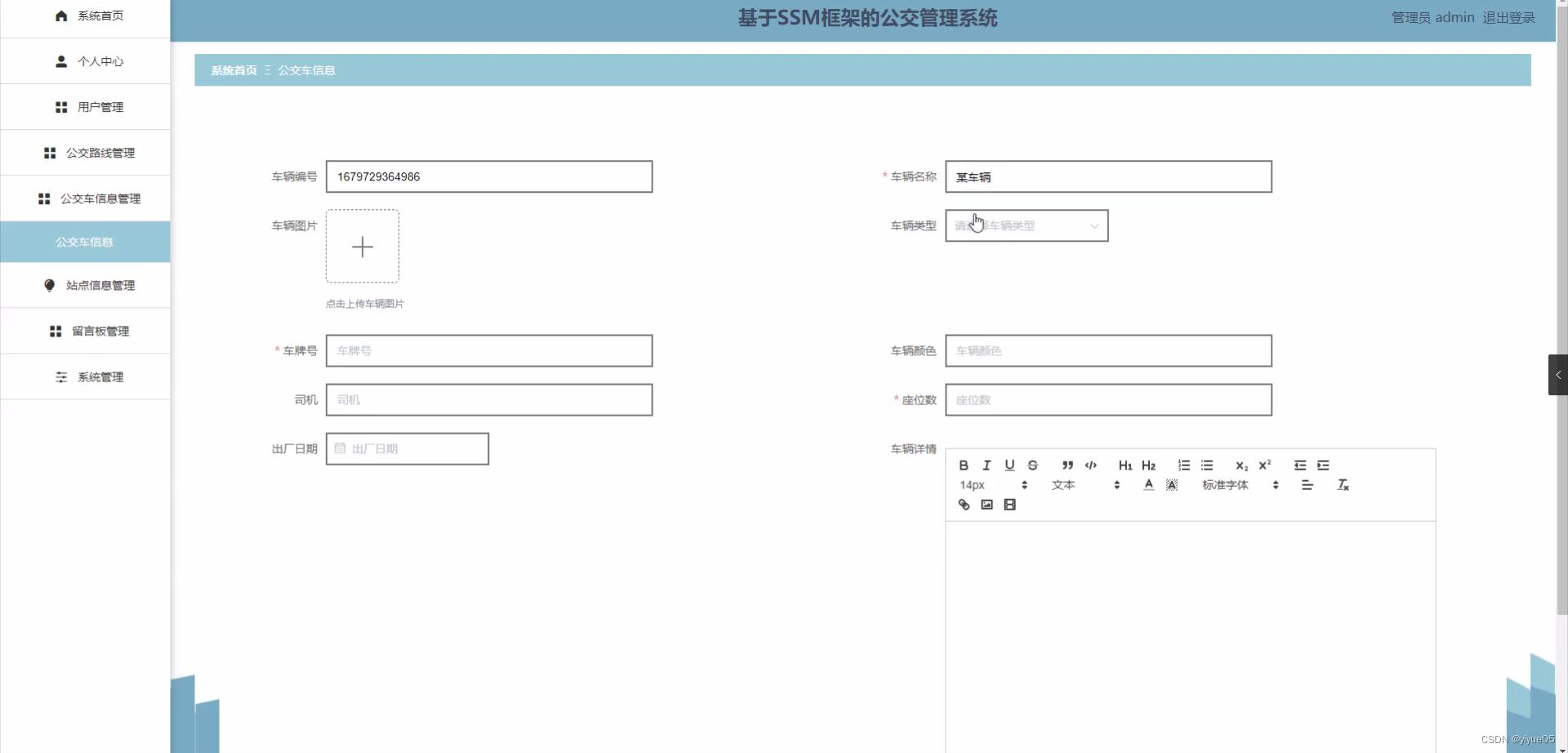
Task: Open the text alignment options
Action: [x=1307, y=485]
